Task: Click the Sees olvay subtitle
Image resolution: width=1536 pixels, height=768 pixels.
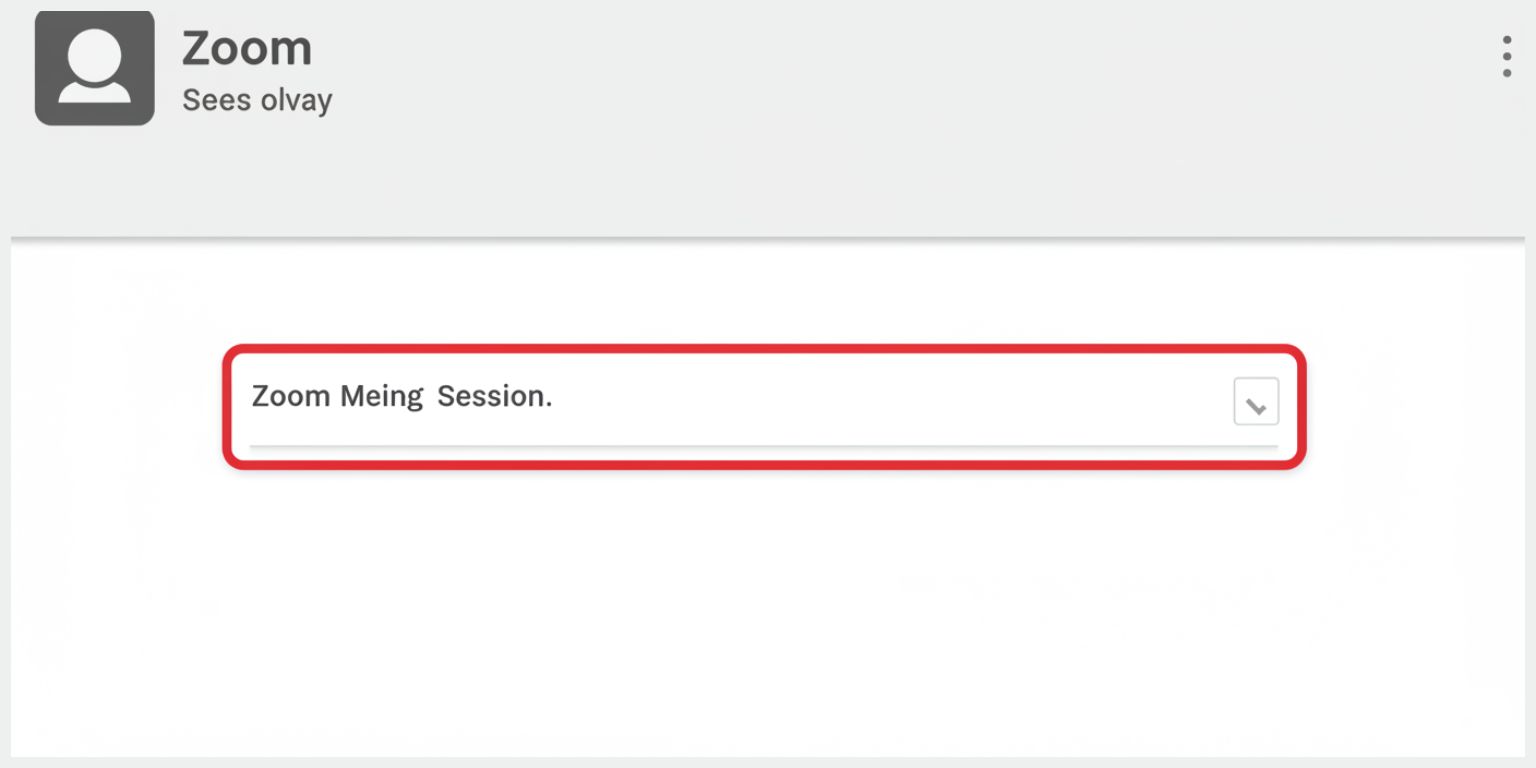Action: (x=256, y=100)
